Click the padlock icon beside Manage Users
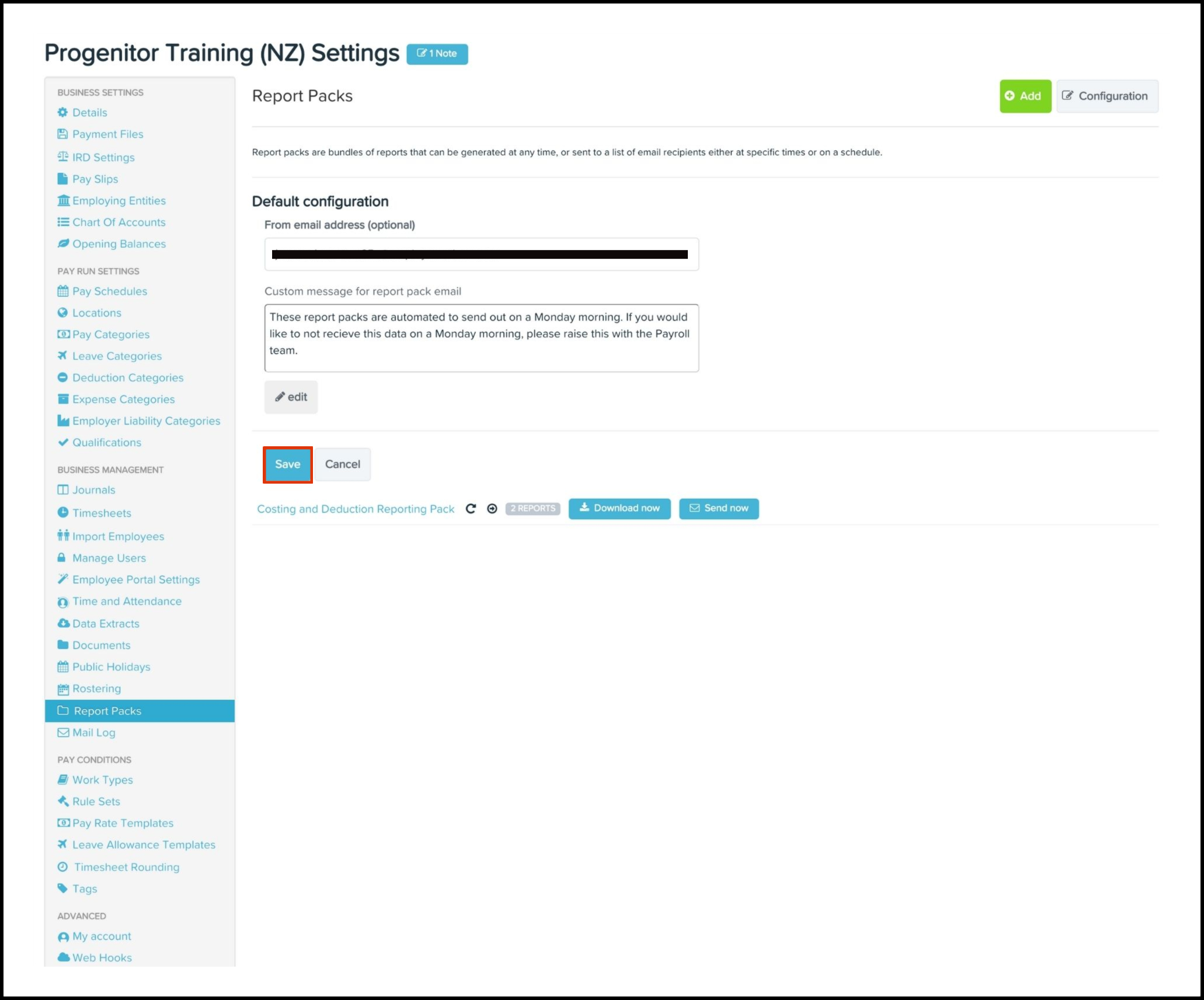The height and width of the screenshot is (1000, 1204). [x=62, y=557]
